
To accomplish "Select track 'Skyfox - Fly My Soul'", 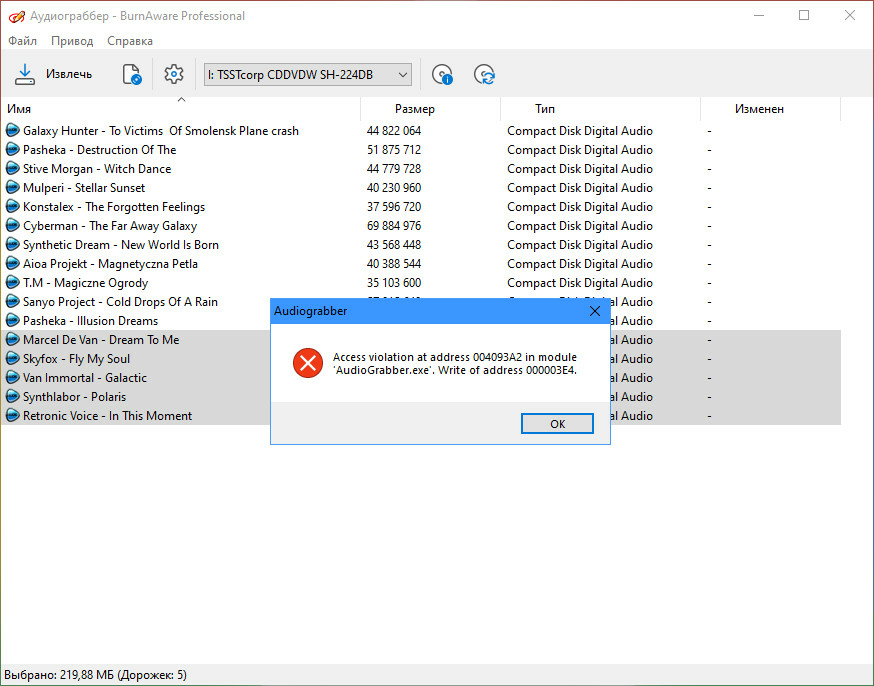I will click(76, 358).
